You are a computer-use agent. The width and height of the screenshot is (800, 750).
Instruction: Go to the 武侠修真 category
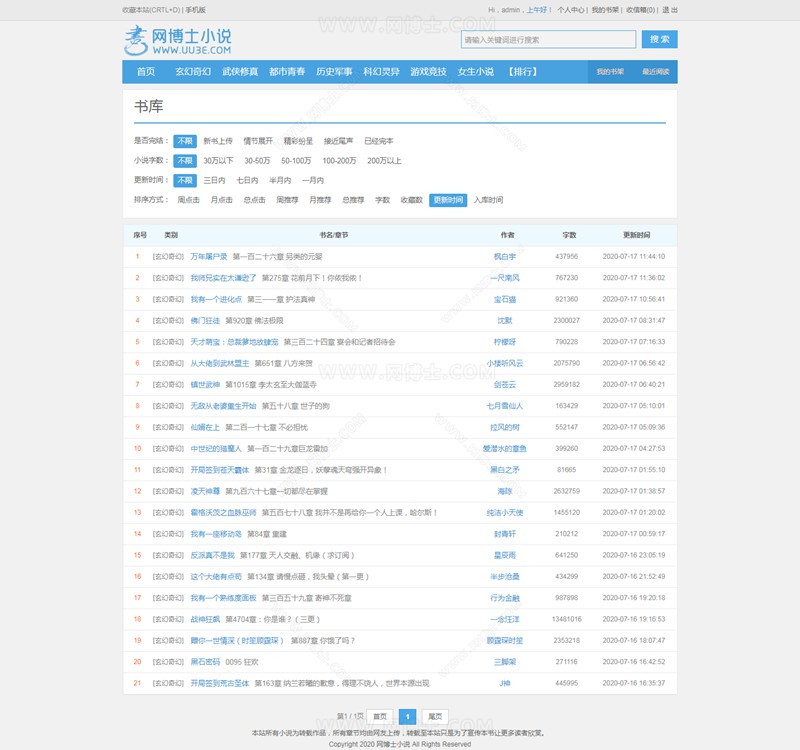240,72
